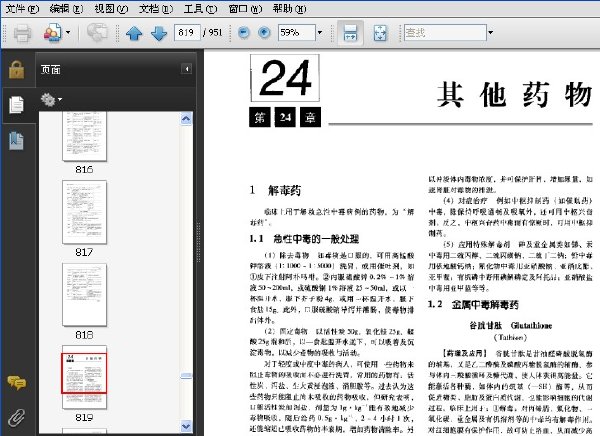
Task: Open the Bookmarks panel icon in sidebar
Action: coord(16,140)
